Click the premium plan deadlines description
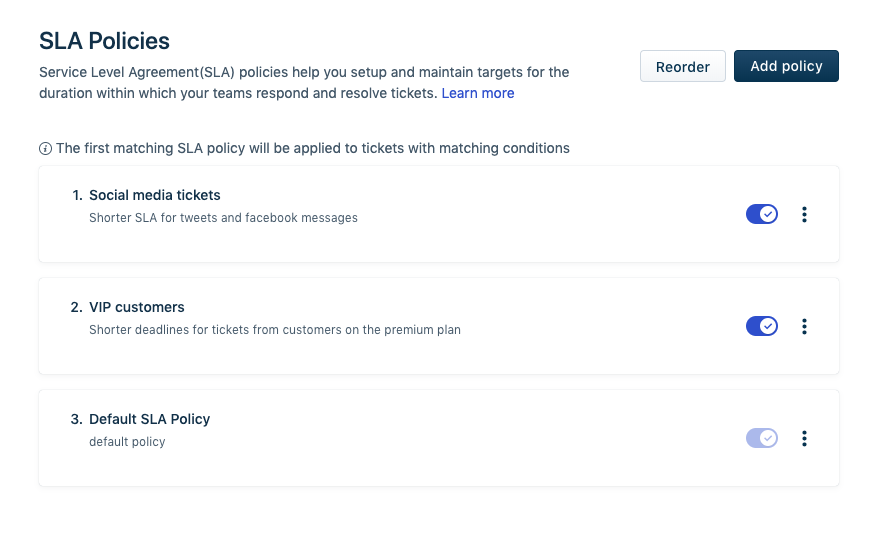Image resolution: width=877 pixels, height=551 pixels. (x=275, y=329)
